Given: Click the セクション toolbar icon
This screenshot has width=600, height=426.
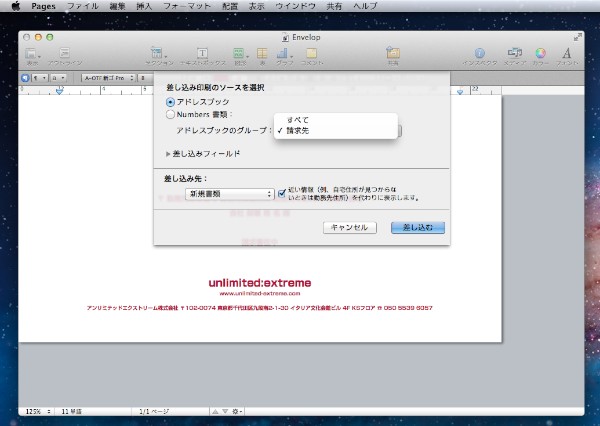Looking at the screenshot, I should pyautogui.click(x=159, y=56).
